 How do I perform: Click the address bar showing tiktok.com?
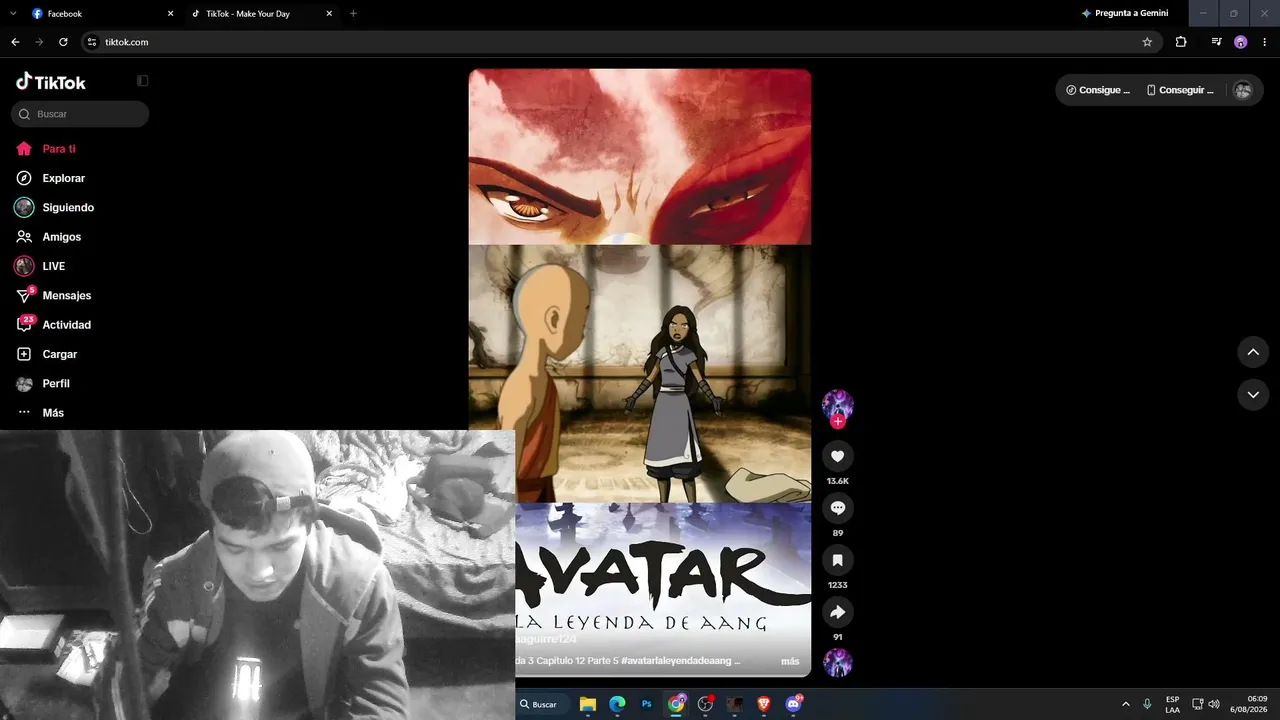pos(620,42)
